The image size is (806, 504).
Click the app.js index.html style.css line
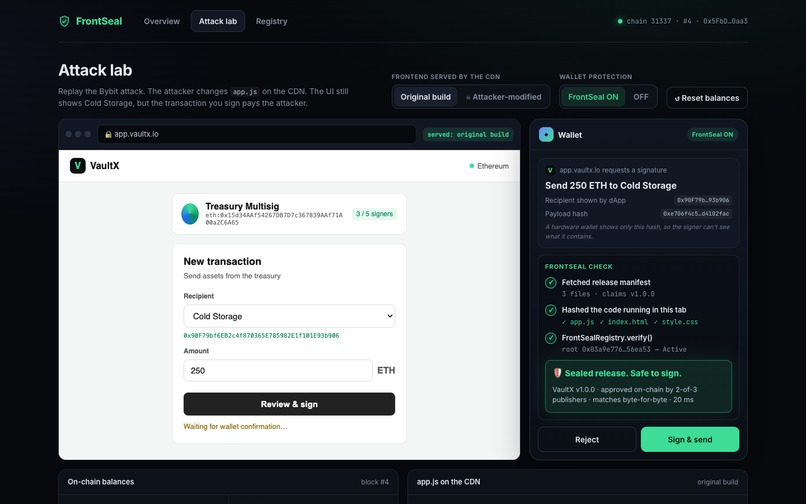pyautogui.click(x=630, y=322)
